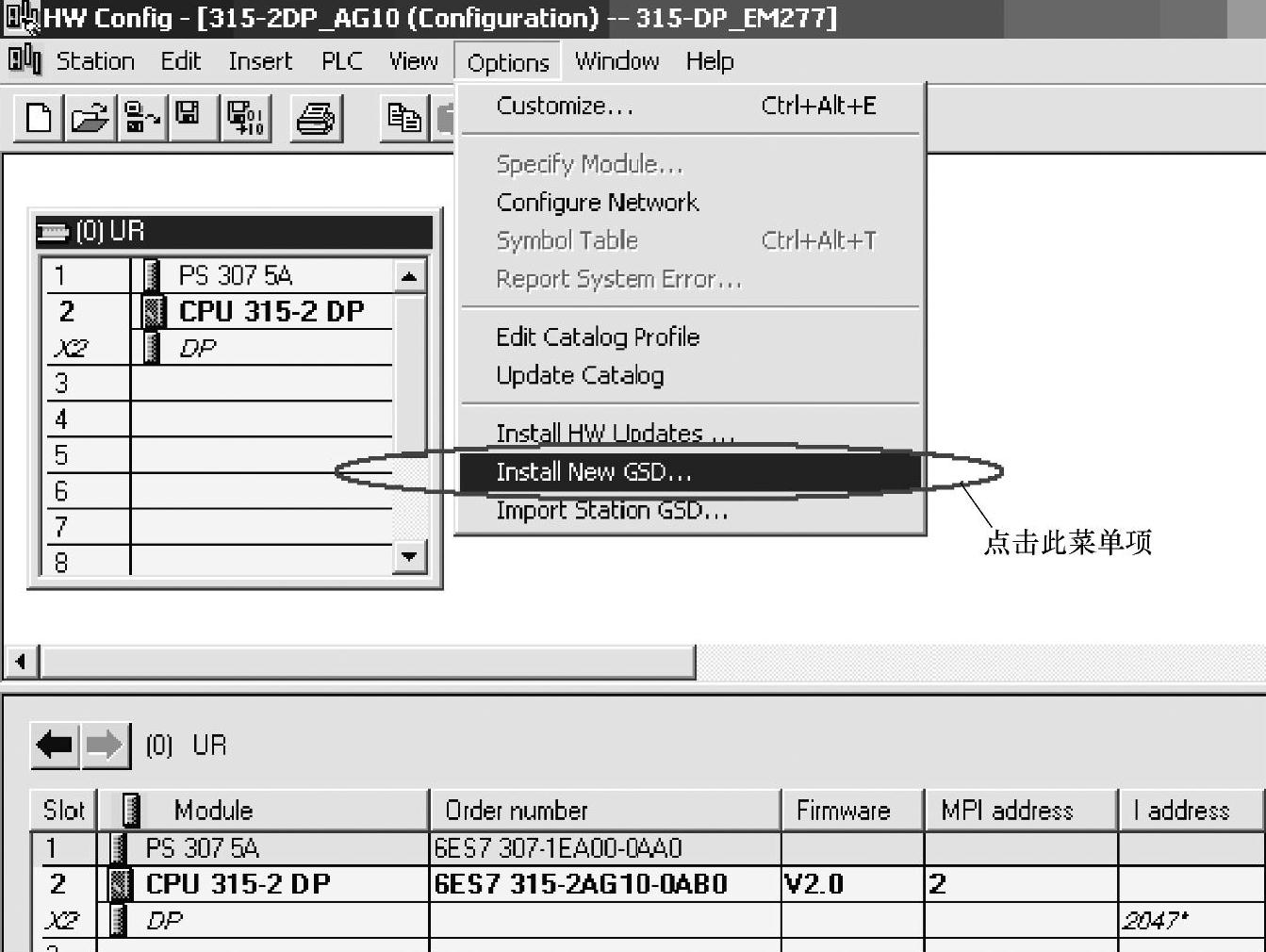This screenshot has width=1266, height=952.
Task: Click the Slot column header
Action: click(64, 811)
